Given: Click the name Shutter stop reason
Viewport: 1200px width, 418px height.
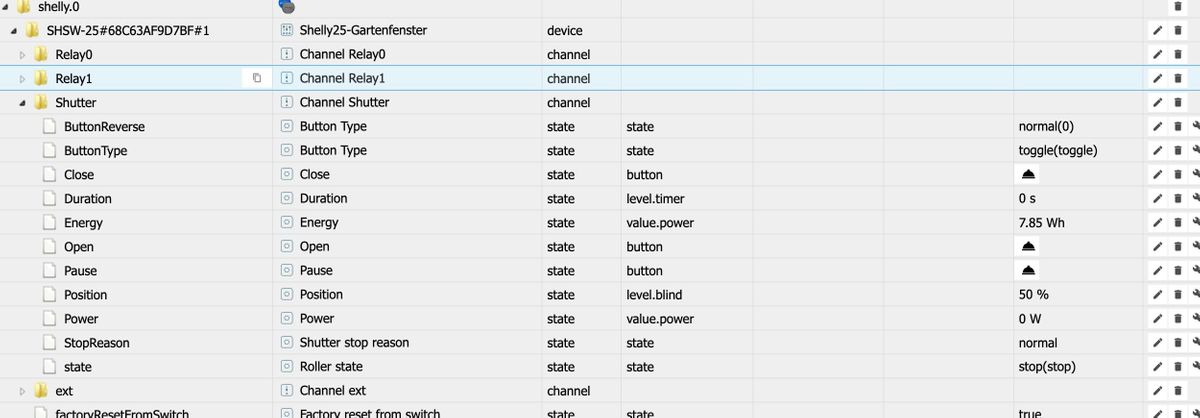Looking at the screenshot, I should coord(354,342).
